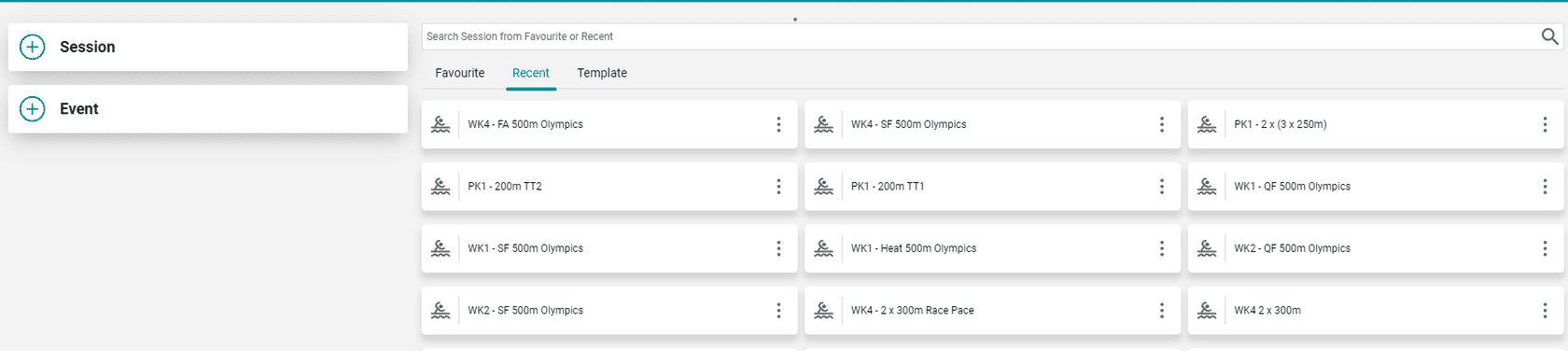Add a new Session

208,47
